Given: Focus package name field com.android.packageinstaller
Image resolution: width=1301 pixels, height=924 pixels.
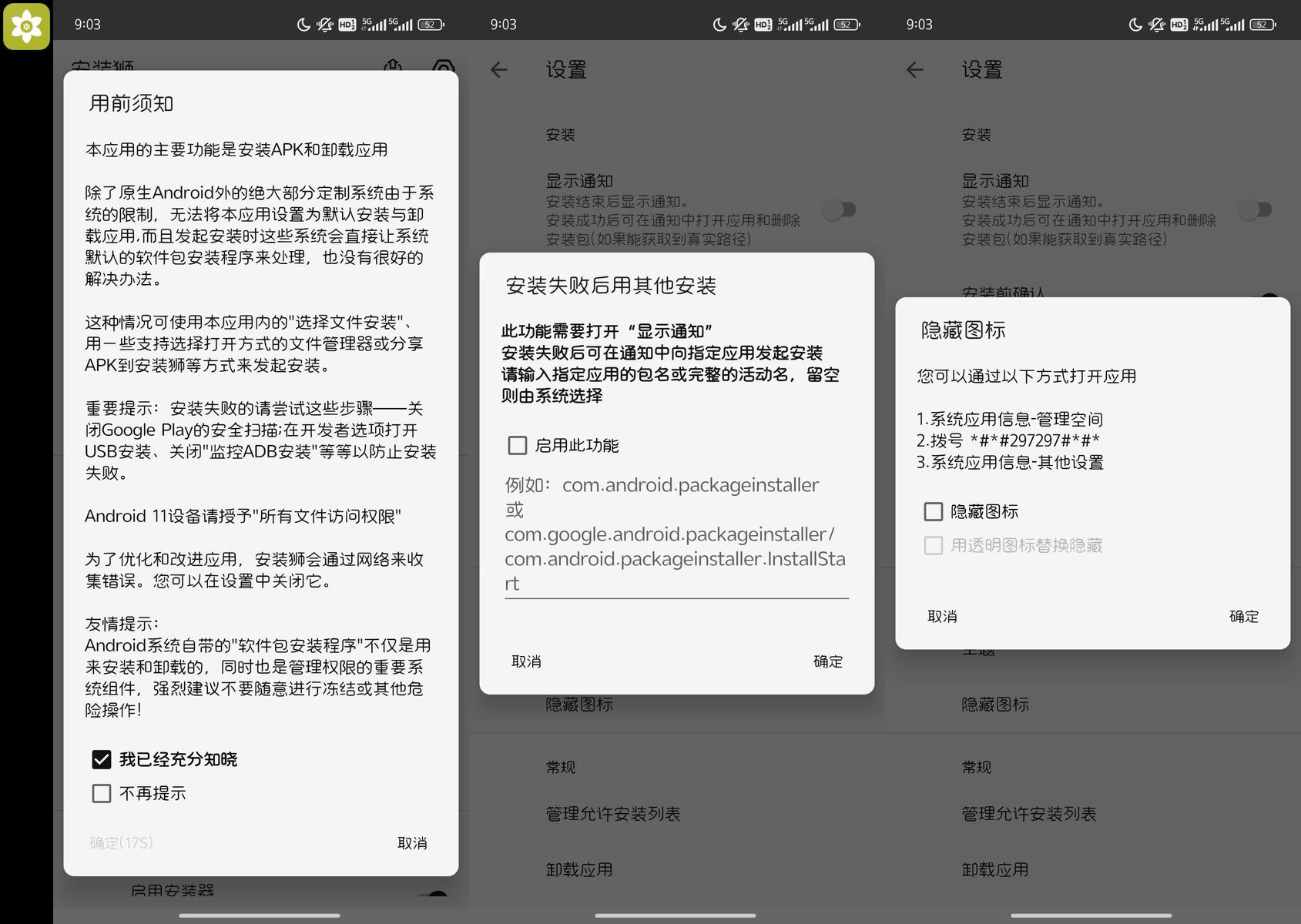Looking at the screenshot, I should pyautogui.click(x=676, y=534).
